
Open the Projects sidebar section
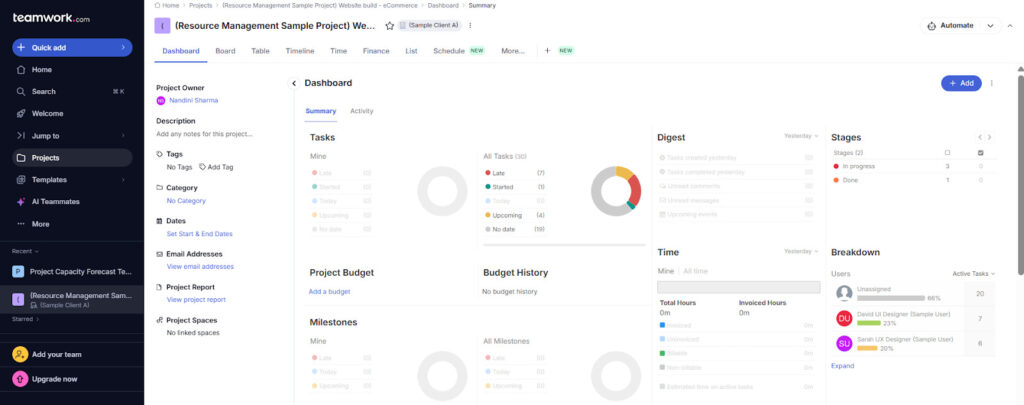point(72,157)
